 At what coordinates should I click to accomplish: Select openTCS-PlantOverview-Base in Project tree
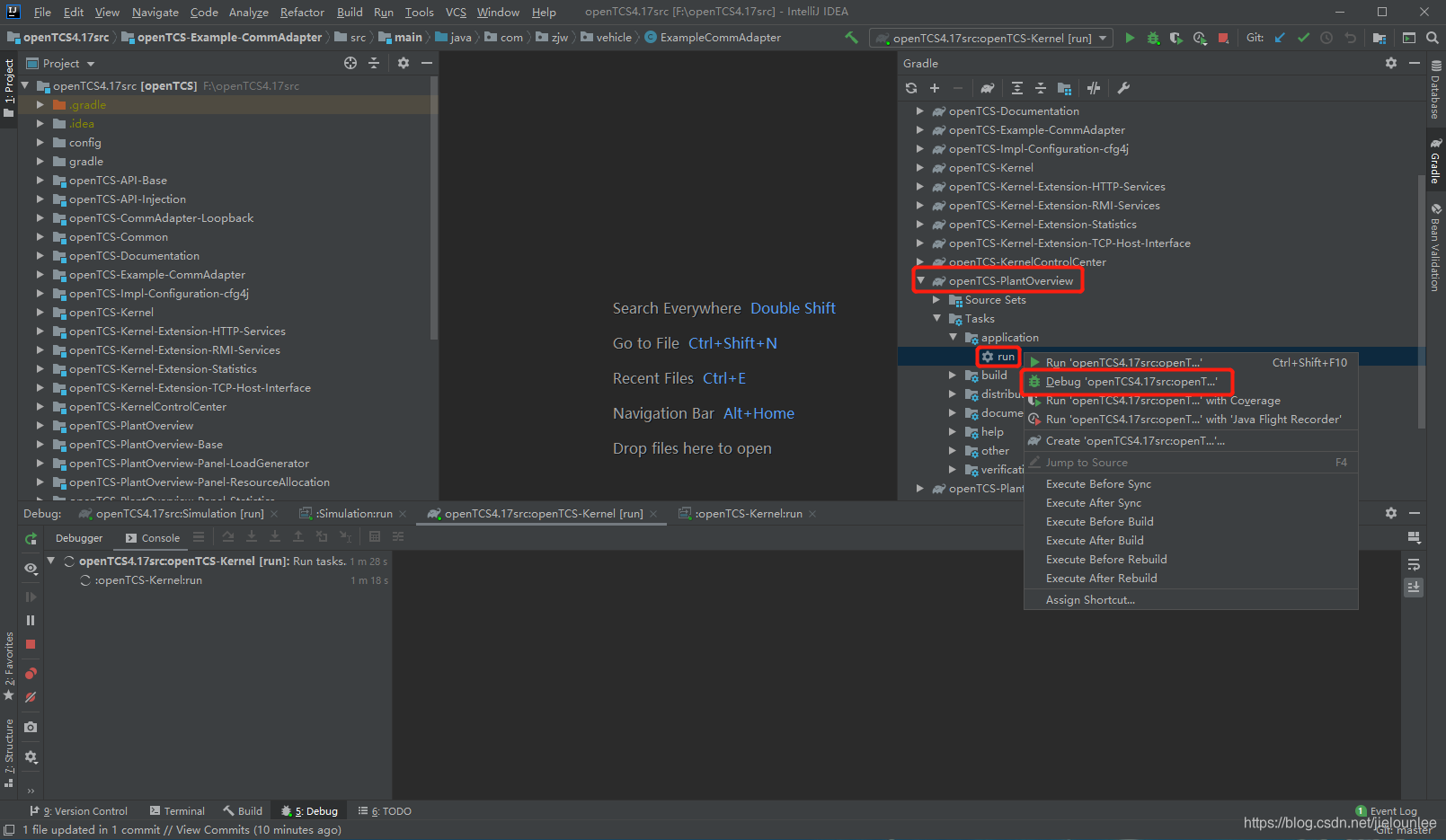tap(146, 445)
